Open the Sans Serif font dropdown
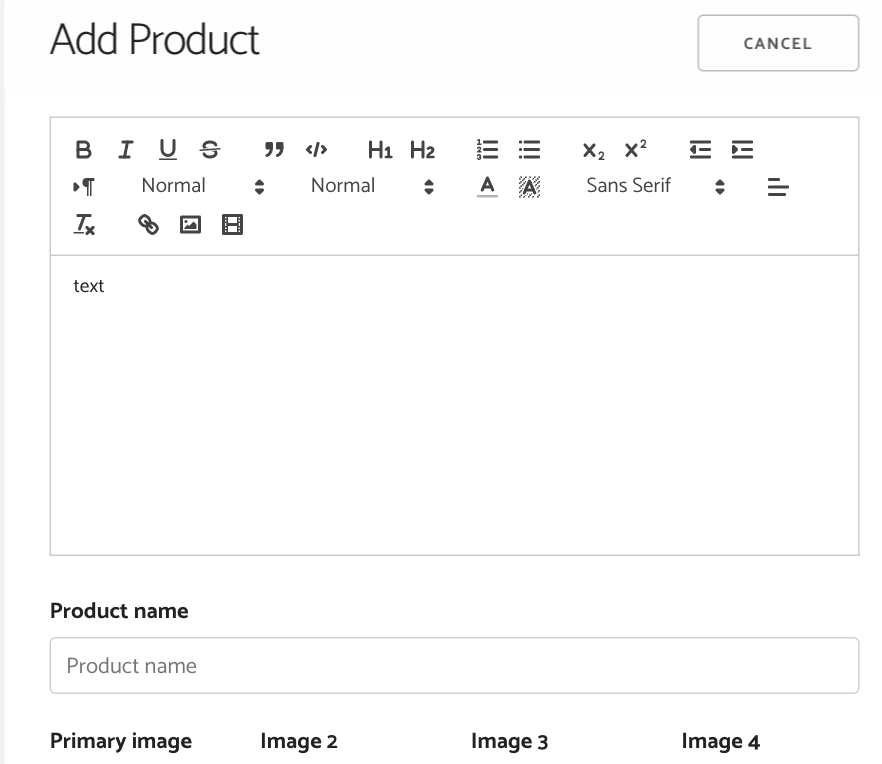The height and width of the screenshot is (764, 882). click(x=656, y=186)
